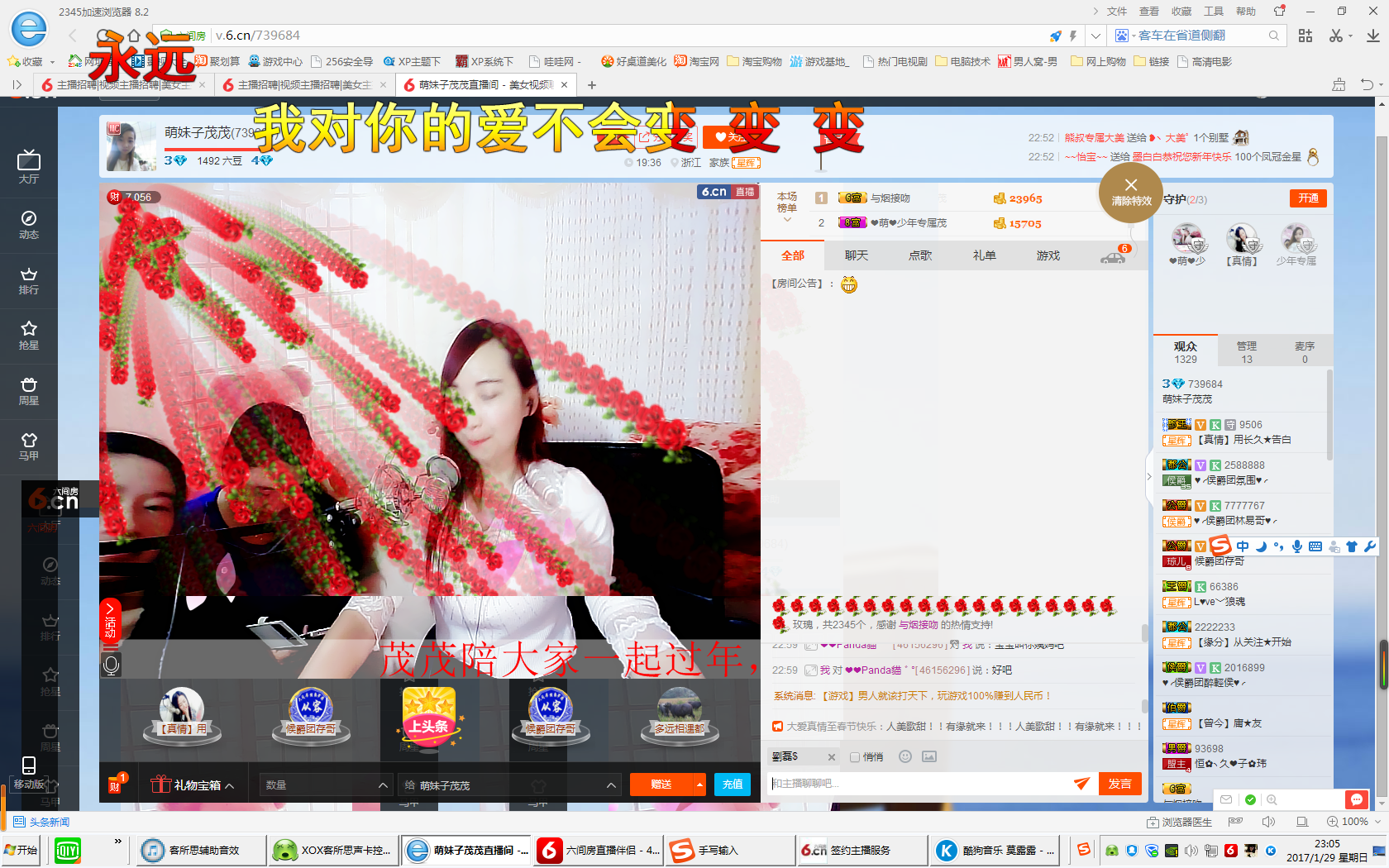Click the Sogou input S icon in tray
The width and height of the screenshot is (1389, 868).
coord(1083,850)
